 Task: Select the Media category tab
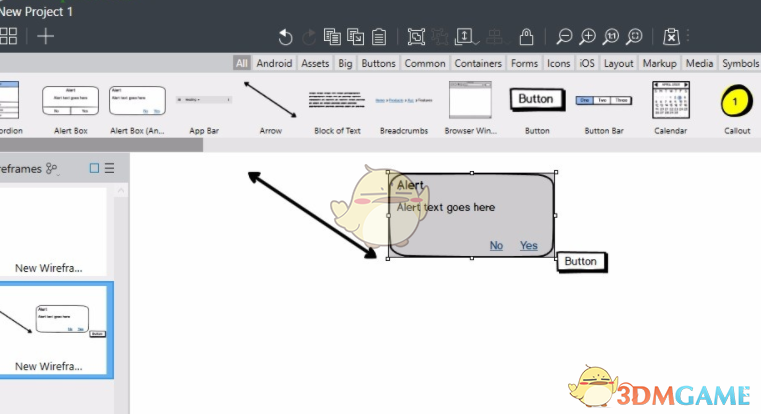click(x=699, y=63)
